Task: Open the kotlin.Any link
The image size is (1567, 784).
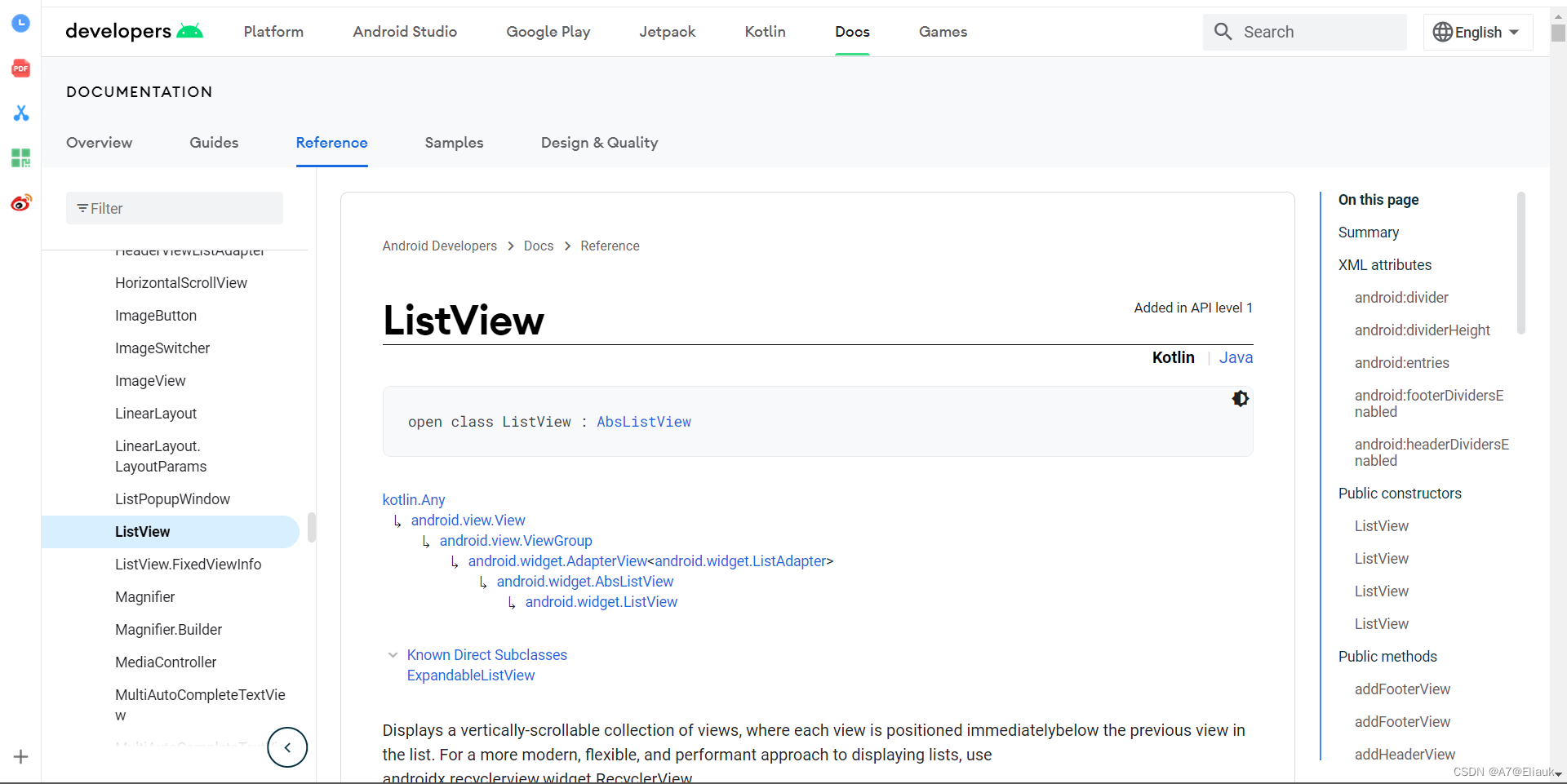Action: [x=414, y=500]
